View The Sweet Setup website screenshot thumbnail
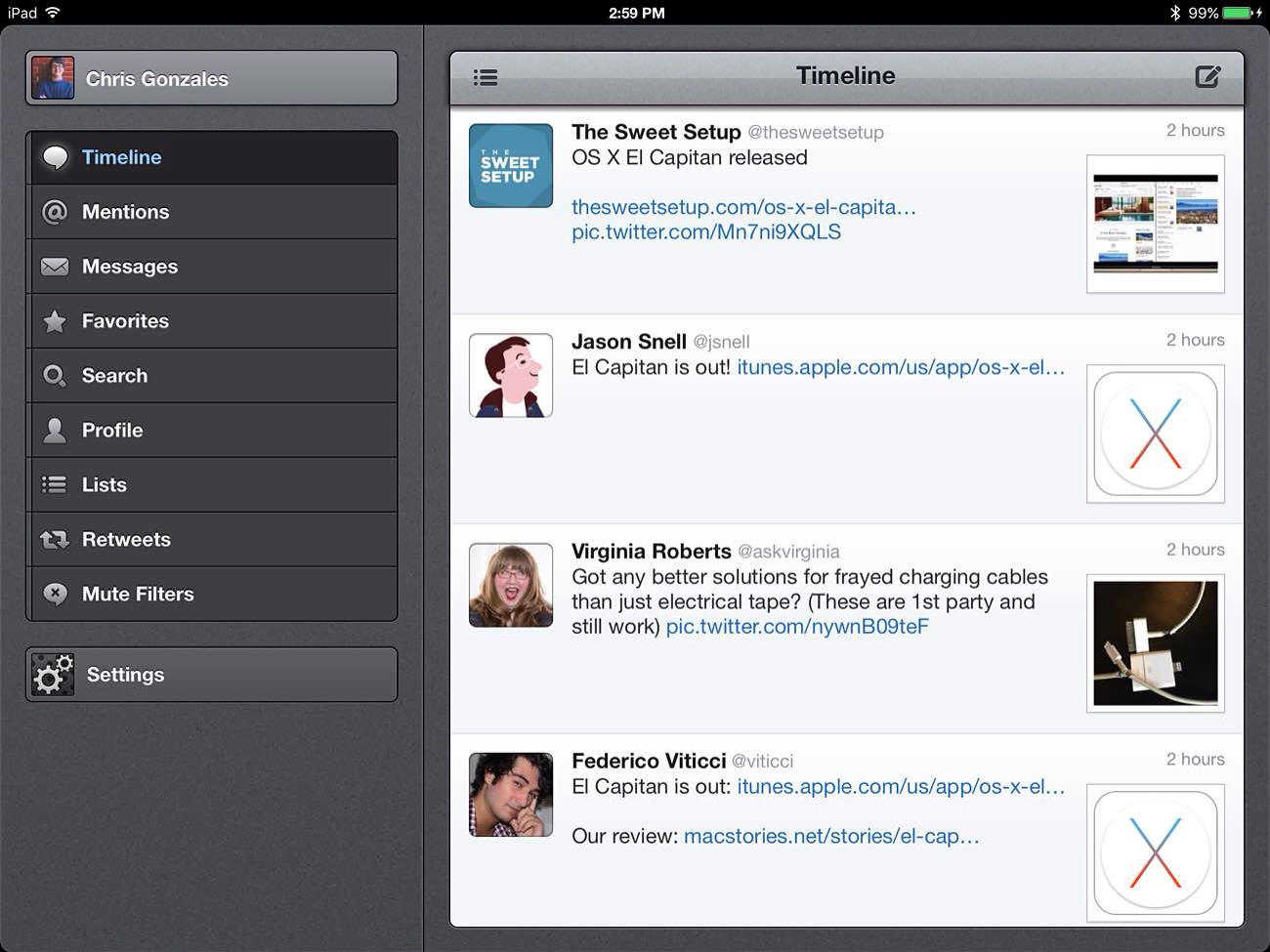This screenshot has height=952, width=1270. tap(1156, 224)
